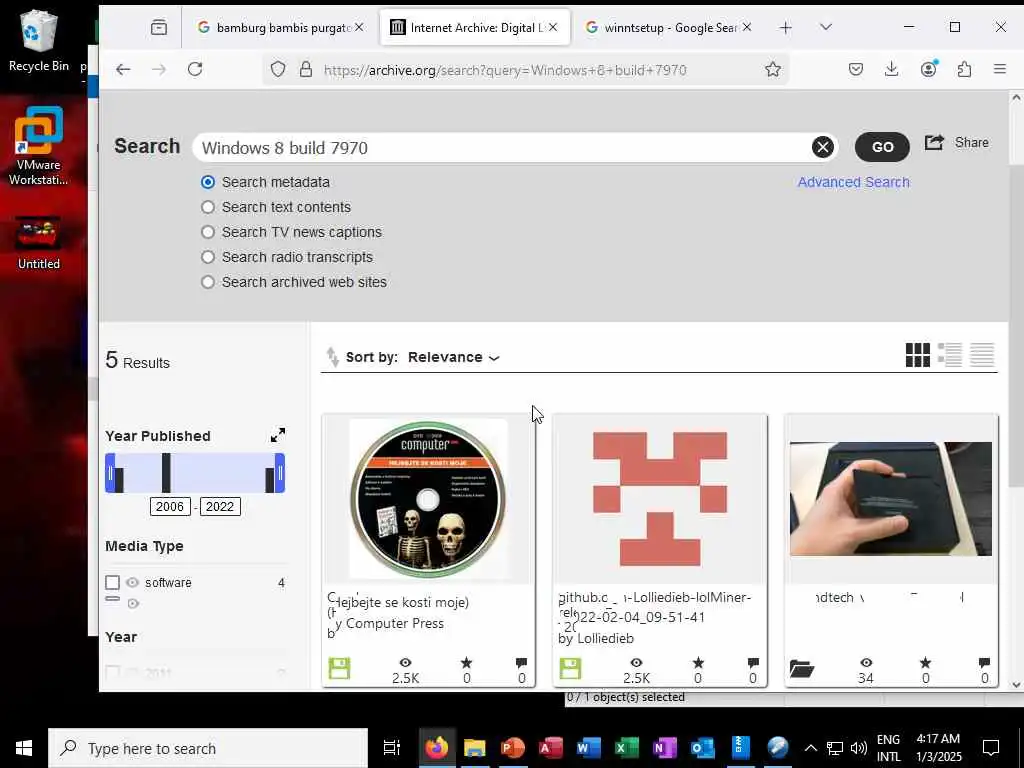Switch to the Internet Archive tab

475,27
